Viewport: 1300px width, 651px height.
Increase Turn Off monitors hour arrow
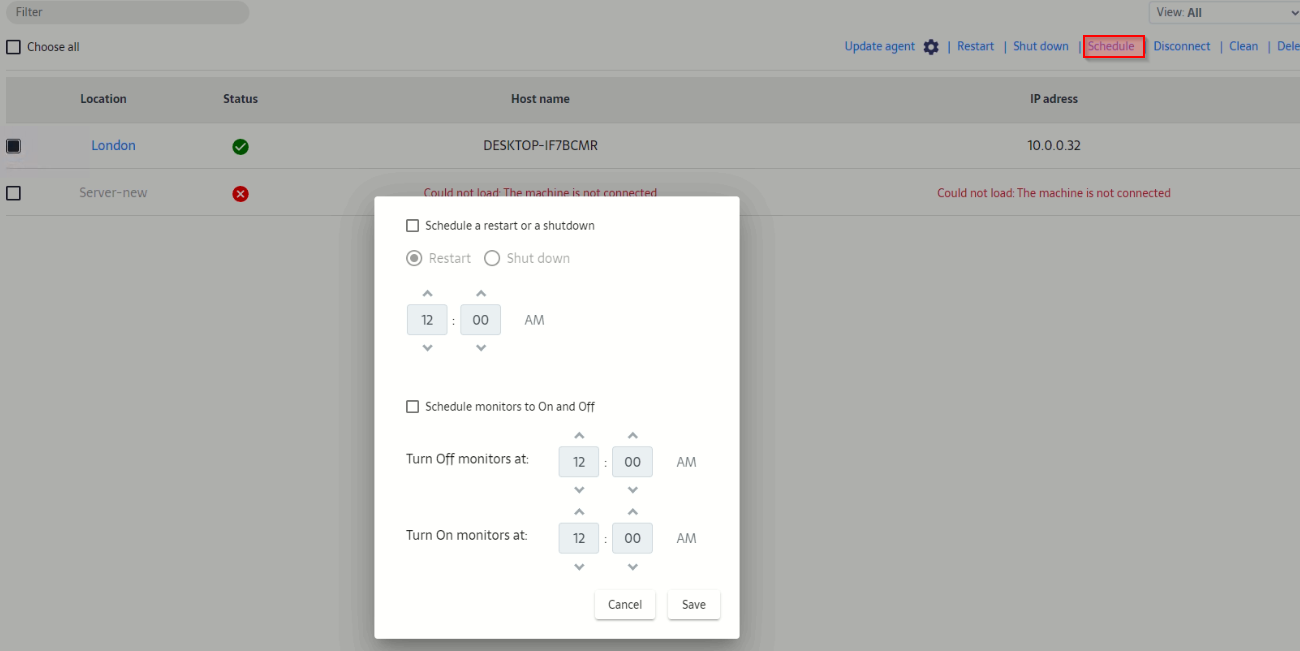tap(579, 436)
